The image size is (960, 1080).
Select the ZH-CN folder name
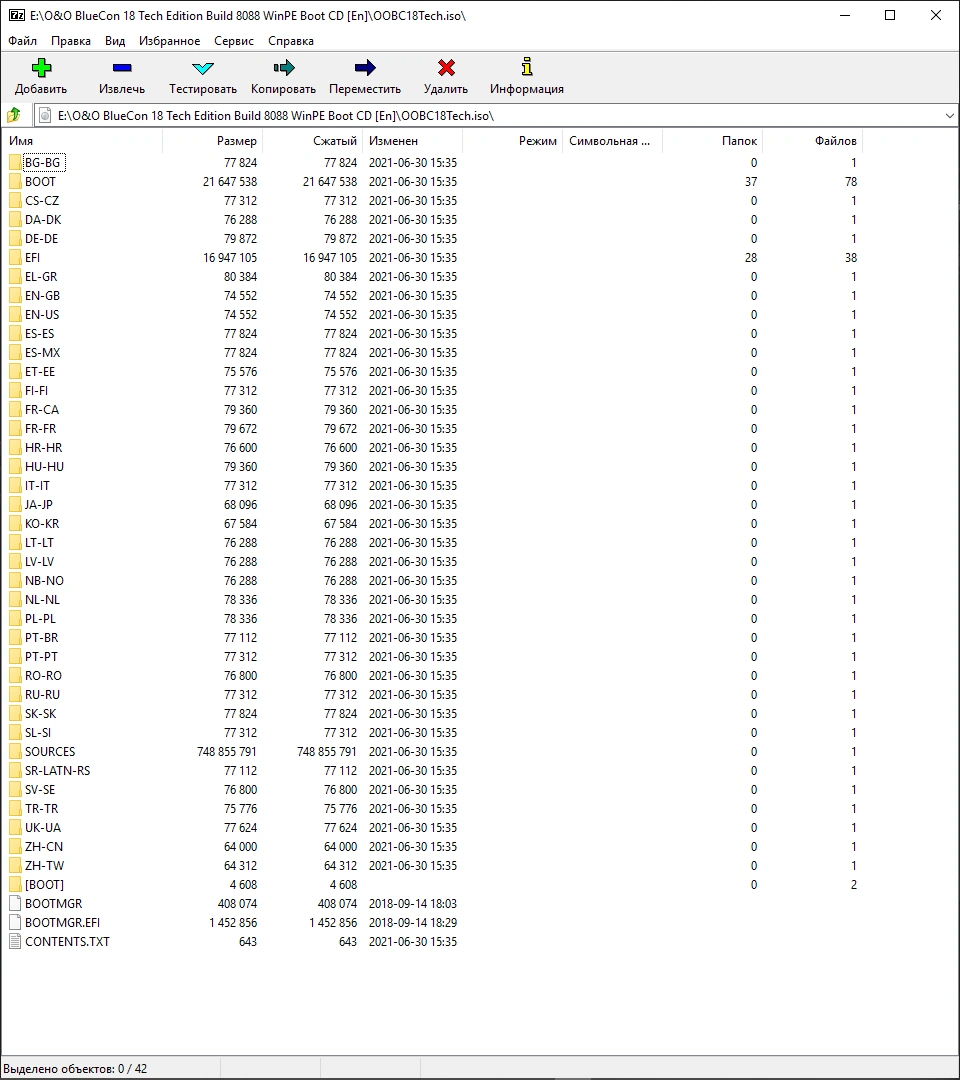point(44,847)
